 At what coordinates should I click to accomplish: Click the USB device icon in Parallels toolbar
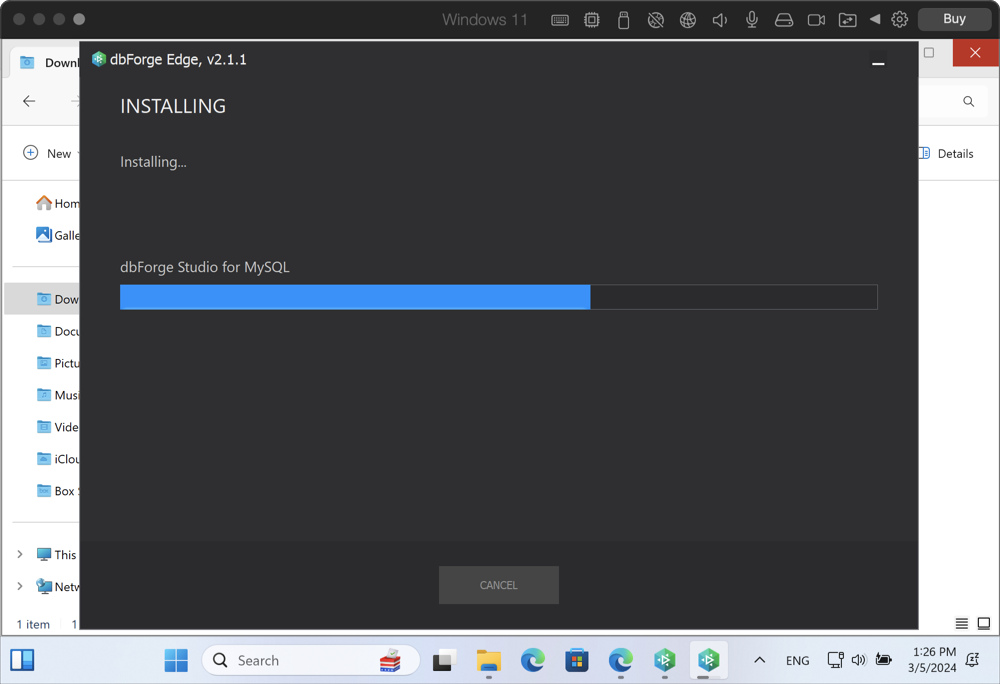tap(624, 20)
